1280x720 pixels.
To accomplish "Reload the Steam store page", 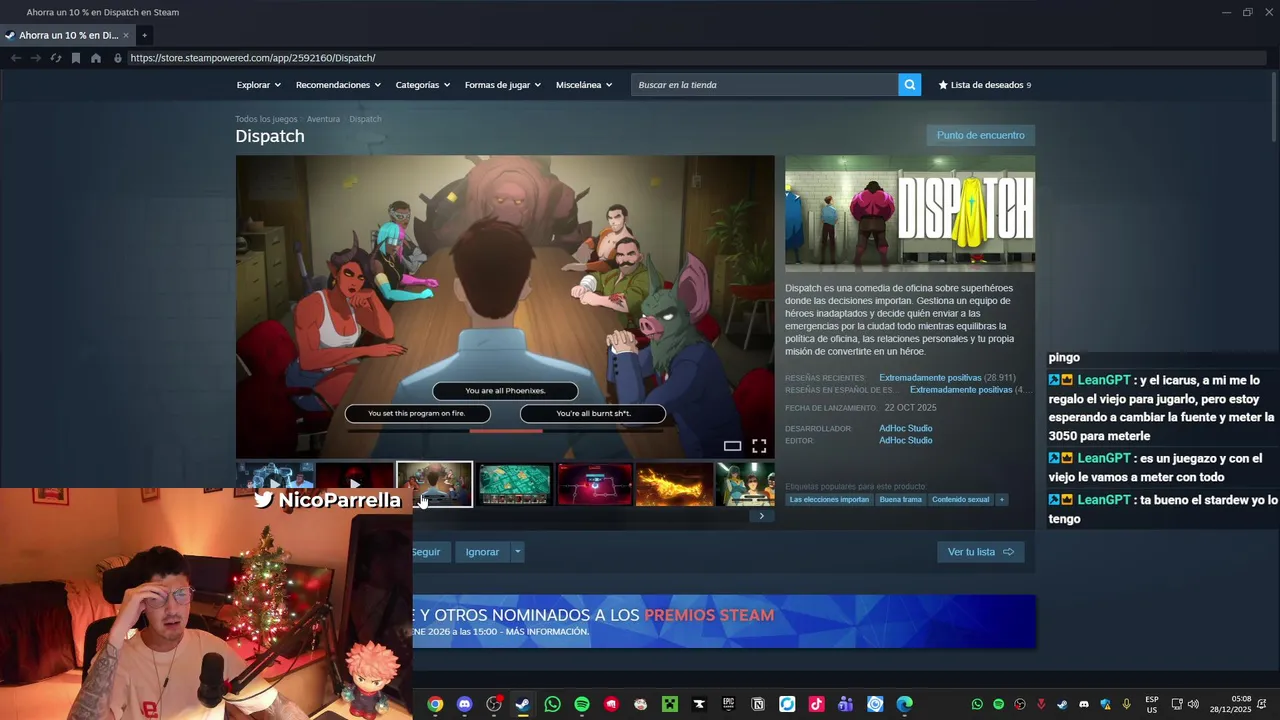I will point(56,58).
